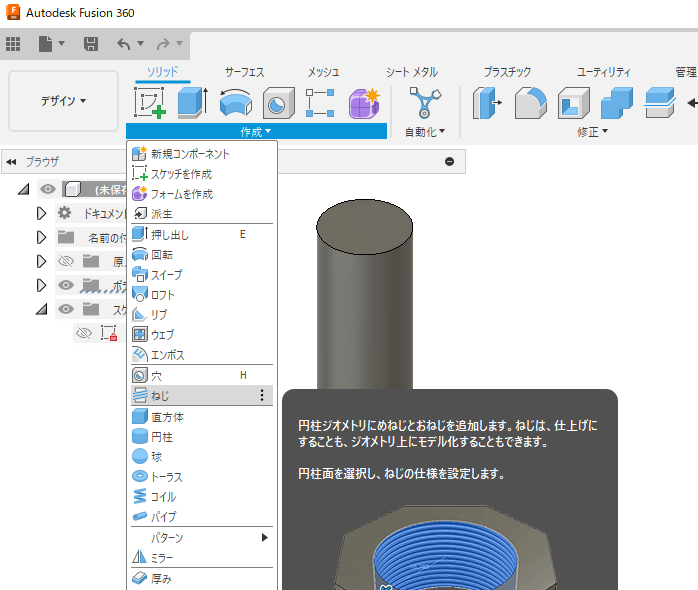Open the パターン submenu arrow
Screen dimensions: 698x590
(265, 537)
